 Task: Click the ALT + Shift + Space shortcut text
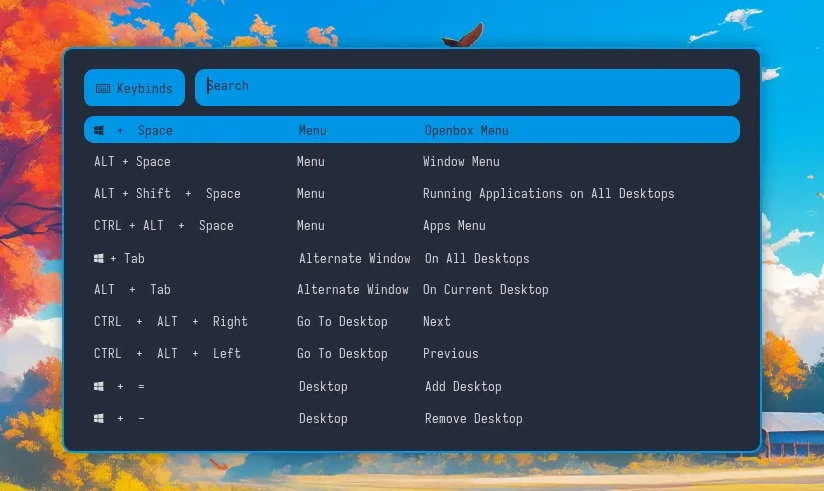coord(167,193)
